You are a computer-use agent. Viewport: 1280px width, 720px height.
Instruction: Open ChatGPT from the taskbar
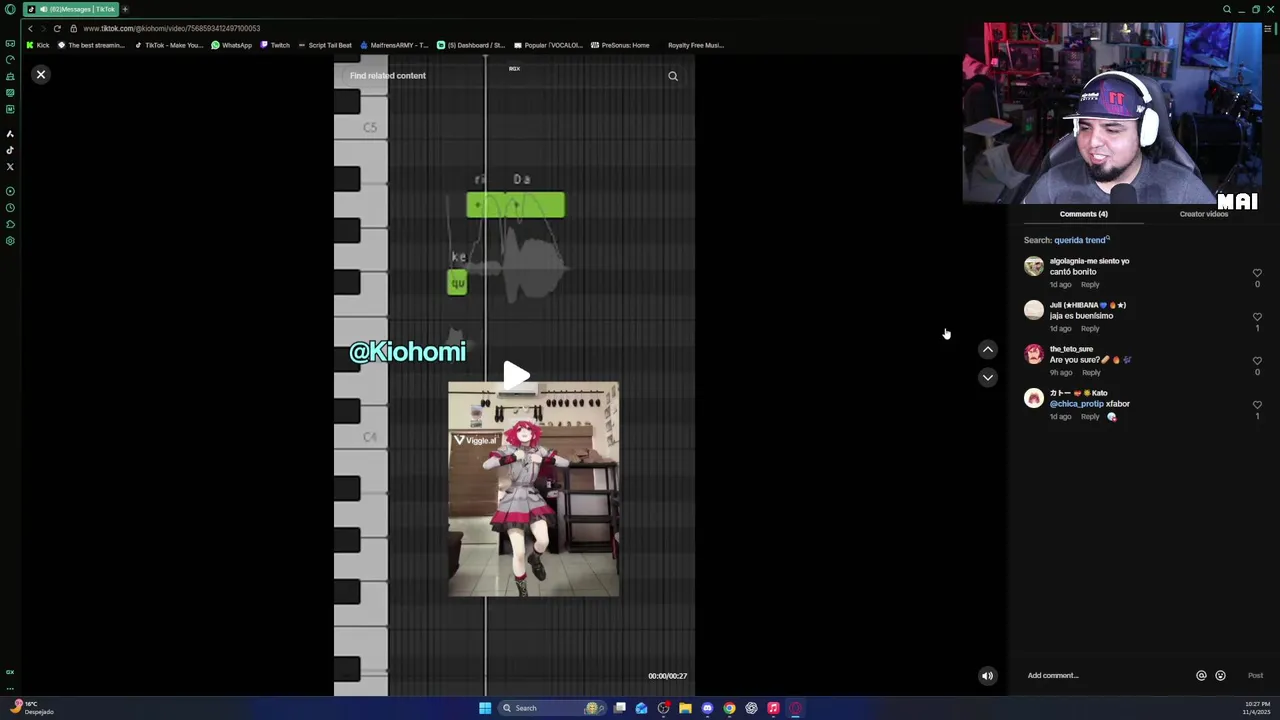pyautogui.click(x=751, y=708)
